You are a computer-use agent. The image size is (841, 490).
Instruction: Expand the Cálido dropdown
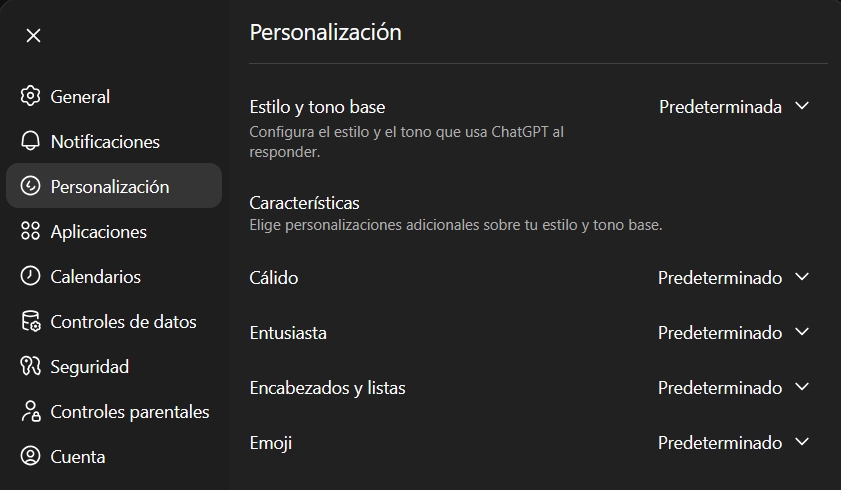(733, 278)
